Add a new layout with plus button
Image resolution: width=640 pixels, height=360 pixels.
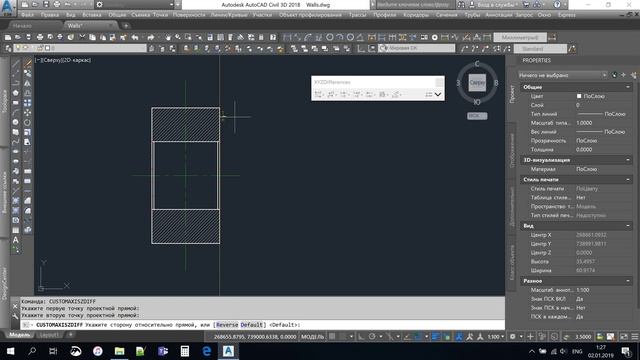tap(71, 335)
